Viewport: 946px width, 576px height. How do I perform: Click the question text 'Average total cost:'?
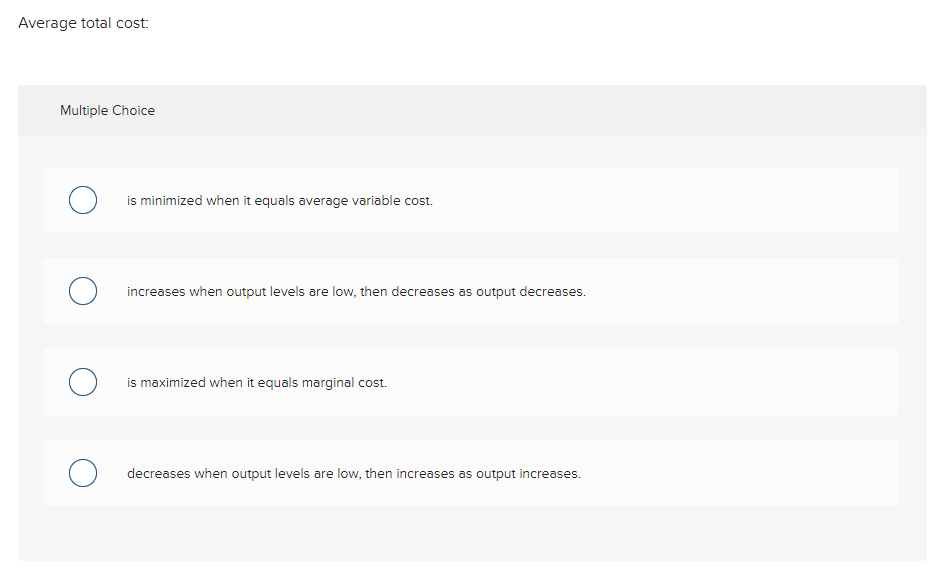[x=83, y=22]
